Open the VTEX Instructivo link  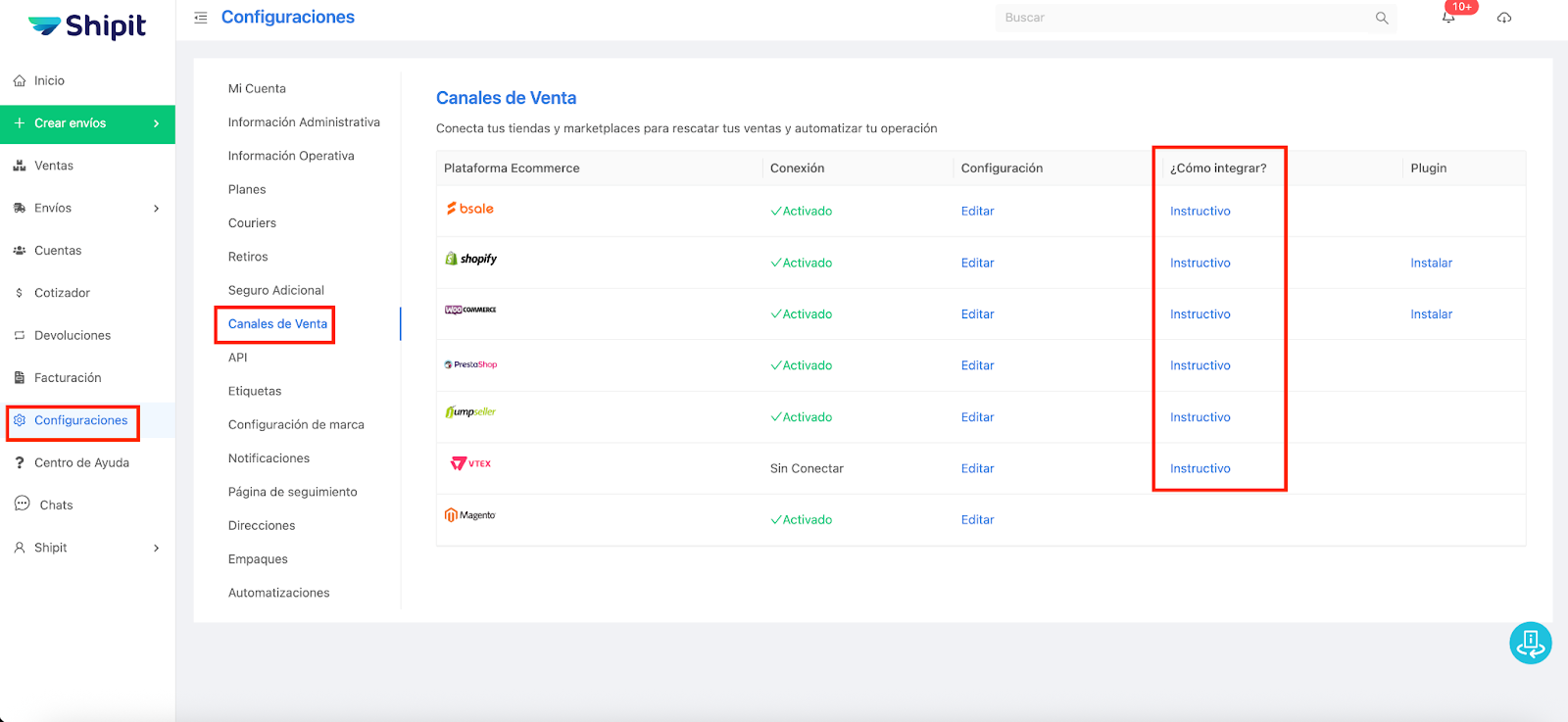[1200, 468]
